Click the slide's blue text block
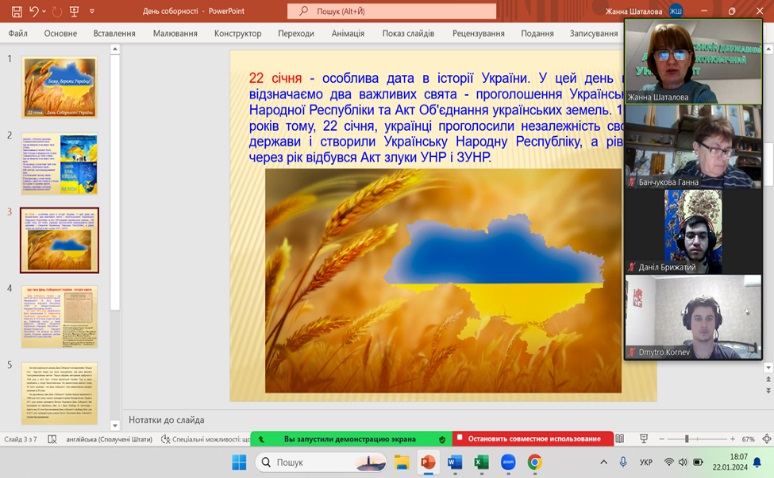 [x=436, y=118]
